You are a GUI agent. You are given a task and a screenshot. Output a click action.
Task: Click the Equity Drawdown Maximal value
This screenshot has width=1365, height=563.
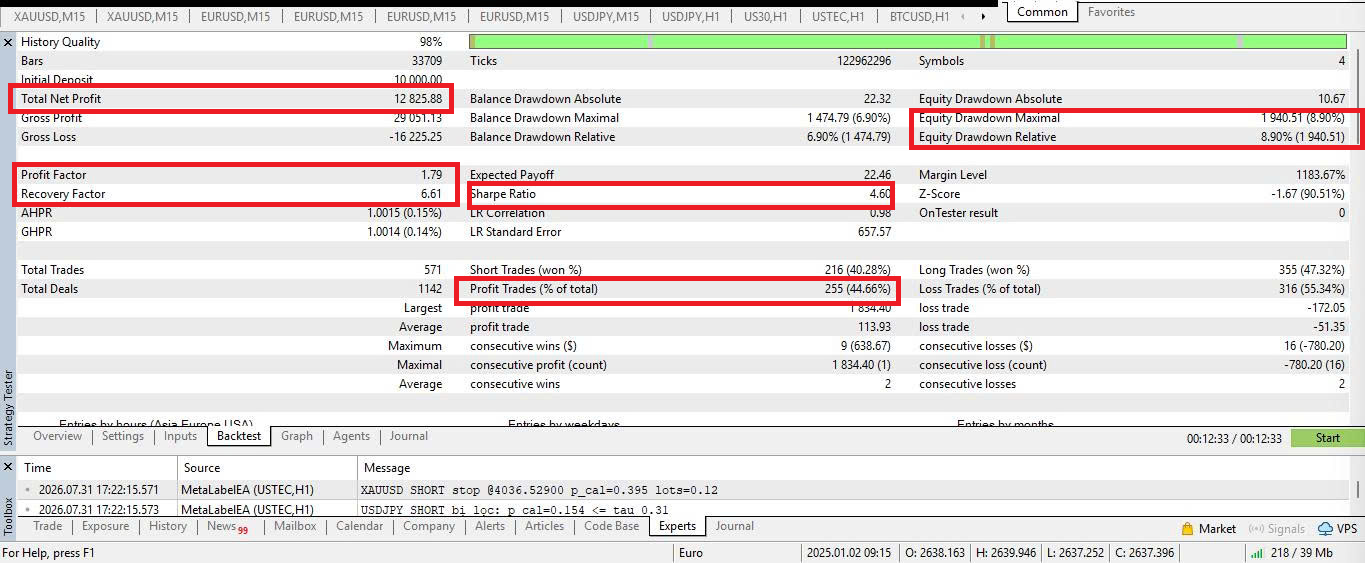point(1303,118)
